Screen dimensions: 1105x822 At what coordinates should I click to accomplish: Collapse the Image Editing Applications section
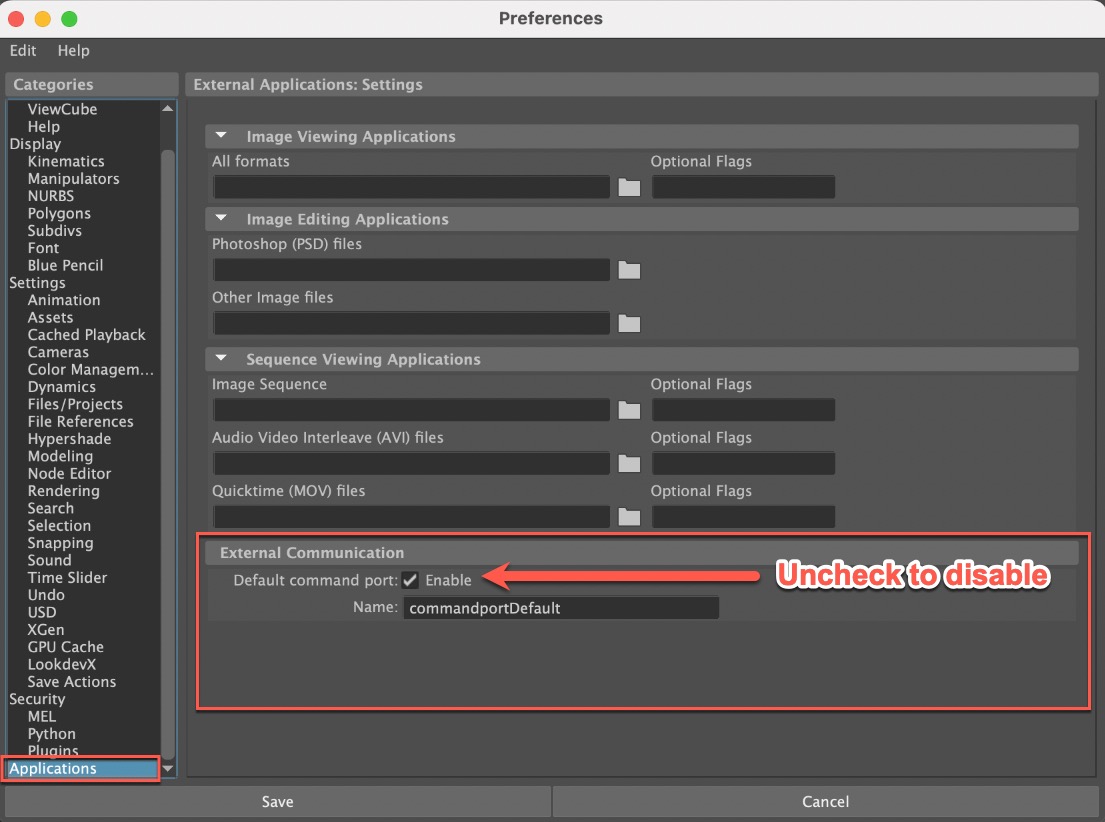click(x=220, y=219)
